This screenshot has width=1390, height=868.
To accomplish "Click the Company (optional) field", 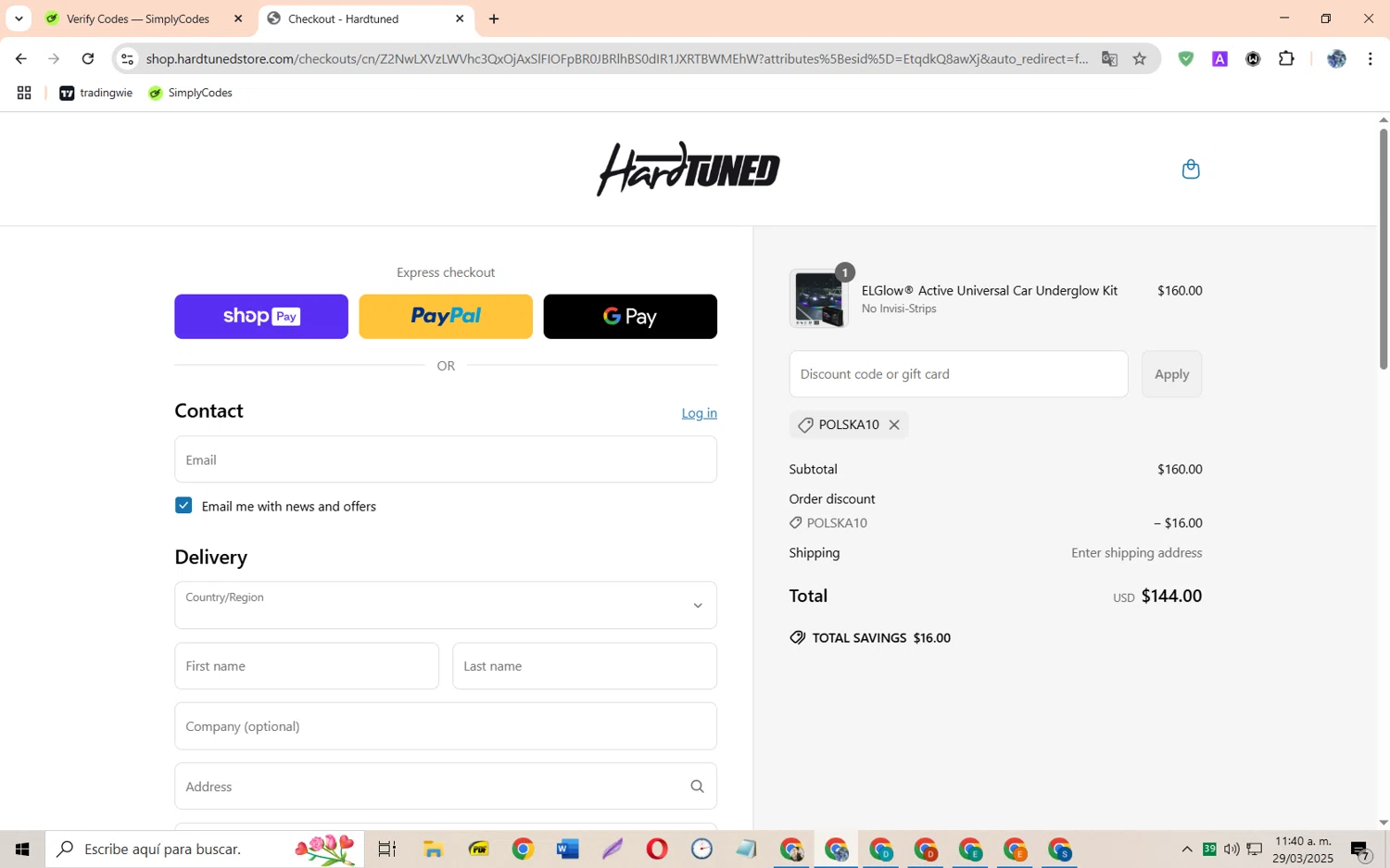I will click(x=446, y=726).
